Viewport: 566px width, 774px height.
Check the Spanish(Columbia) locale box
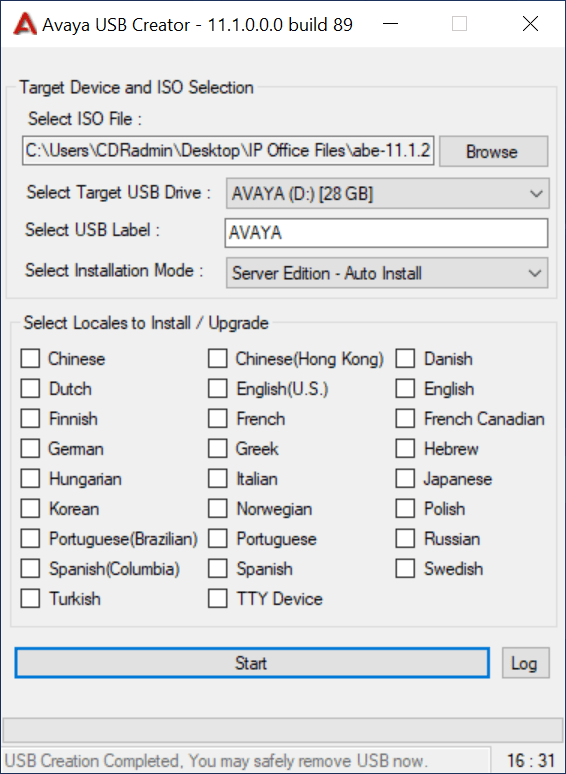pyautogui.click(x=30, y=569)
